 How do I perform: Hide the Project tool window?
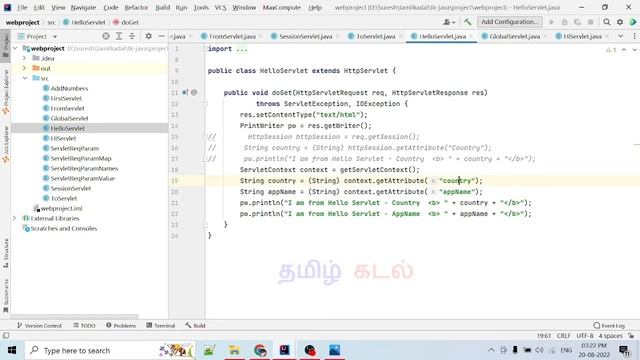[162, 36]
